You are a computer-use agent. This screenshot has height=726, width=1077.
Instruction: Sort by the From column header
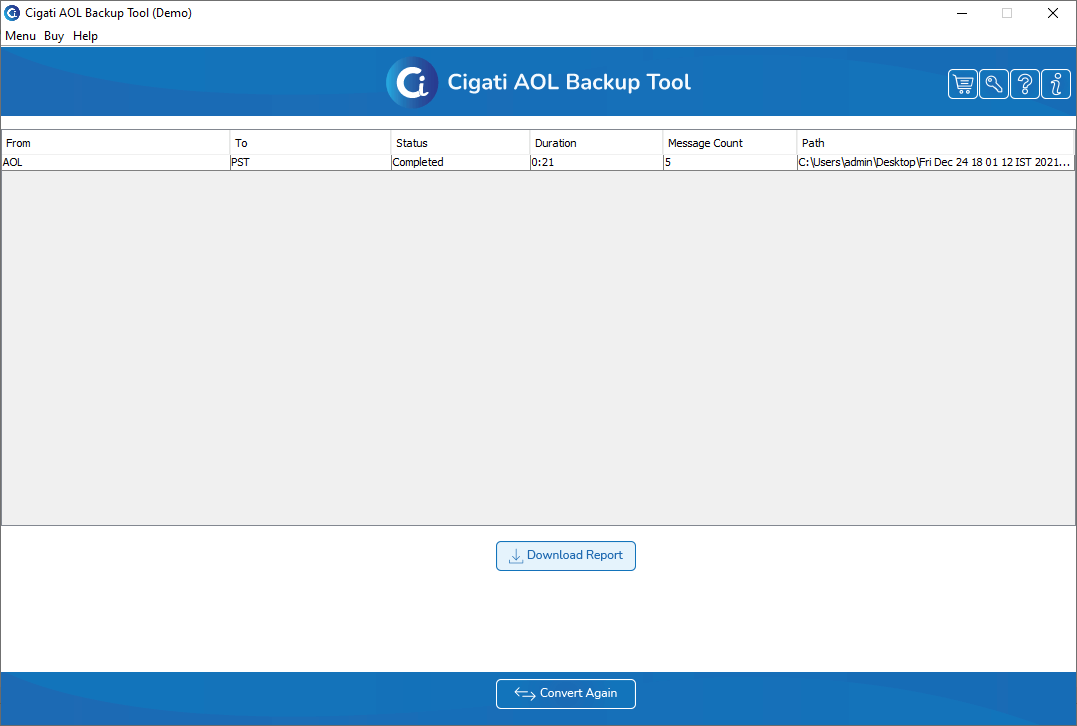pos(115,143)
